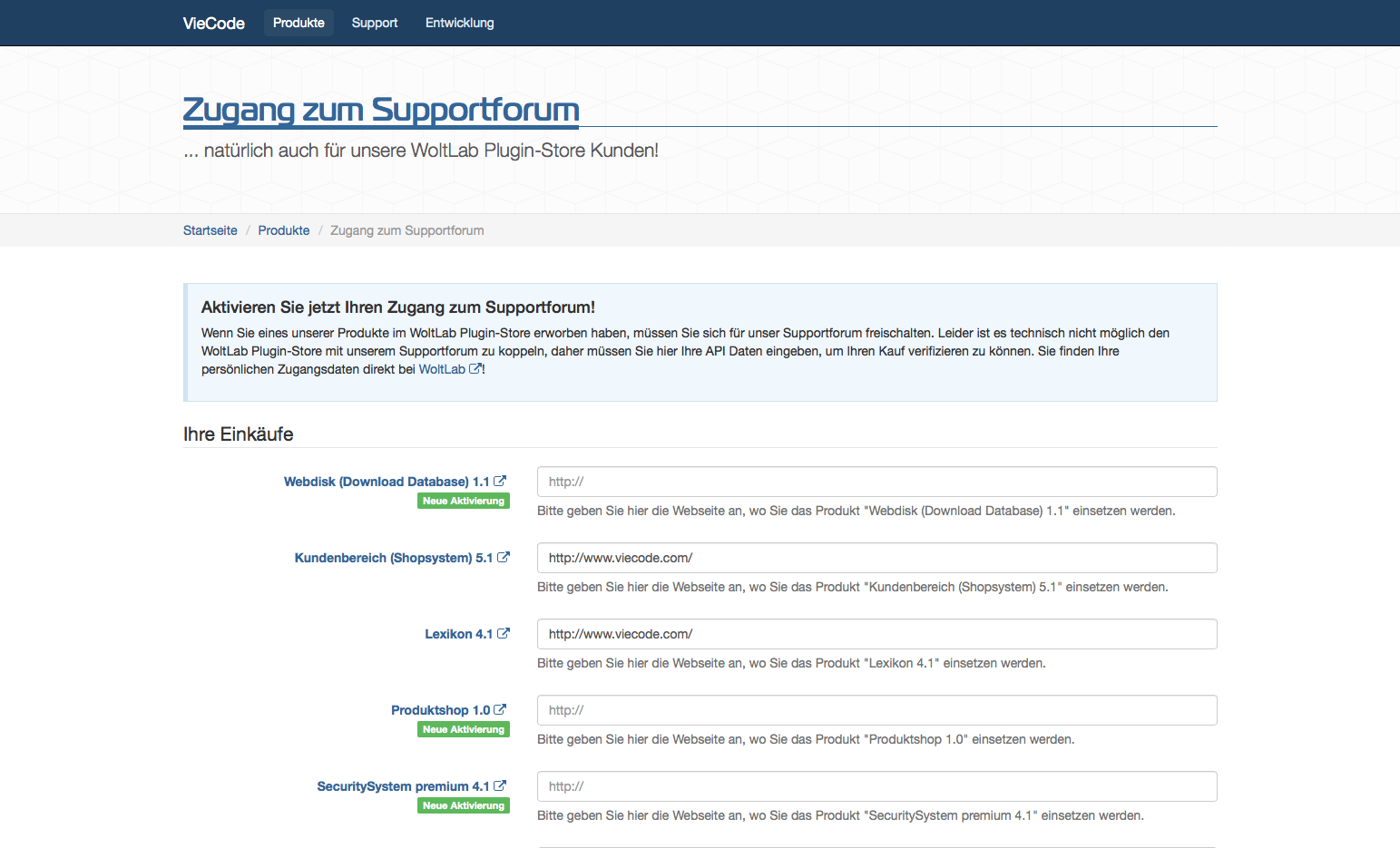Open the WoltLab link in info box

click(x=442, y=369)
